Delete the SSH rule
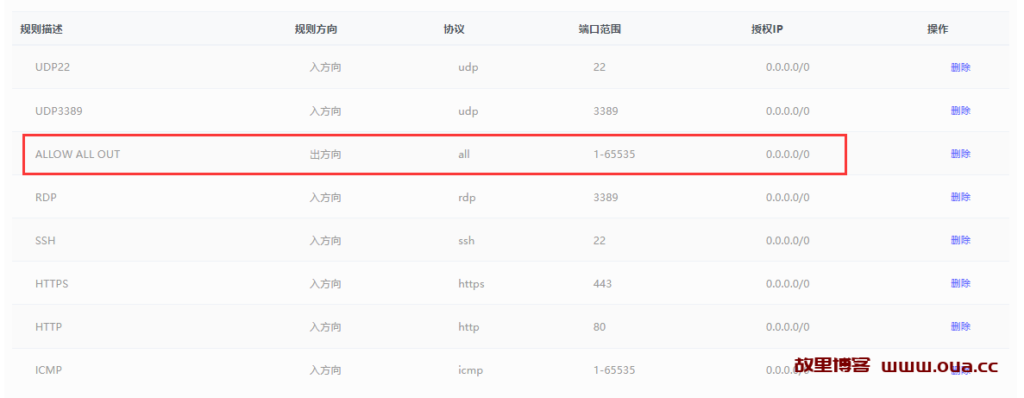 [960, 240]
